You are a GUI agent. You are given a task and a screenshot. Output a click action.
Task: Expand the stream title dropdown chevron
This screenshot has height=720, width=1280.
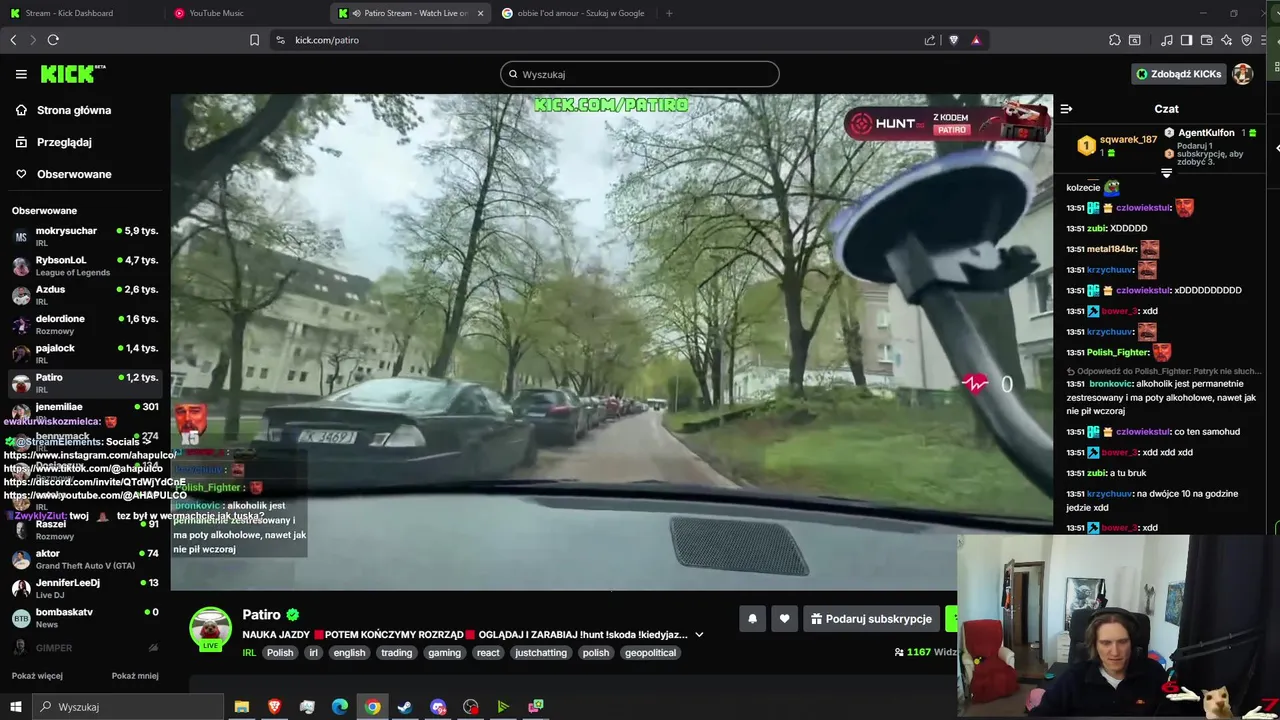[x=699, y=635]
